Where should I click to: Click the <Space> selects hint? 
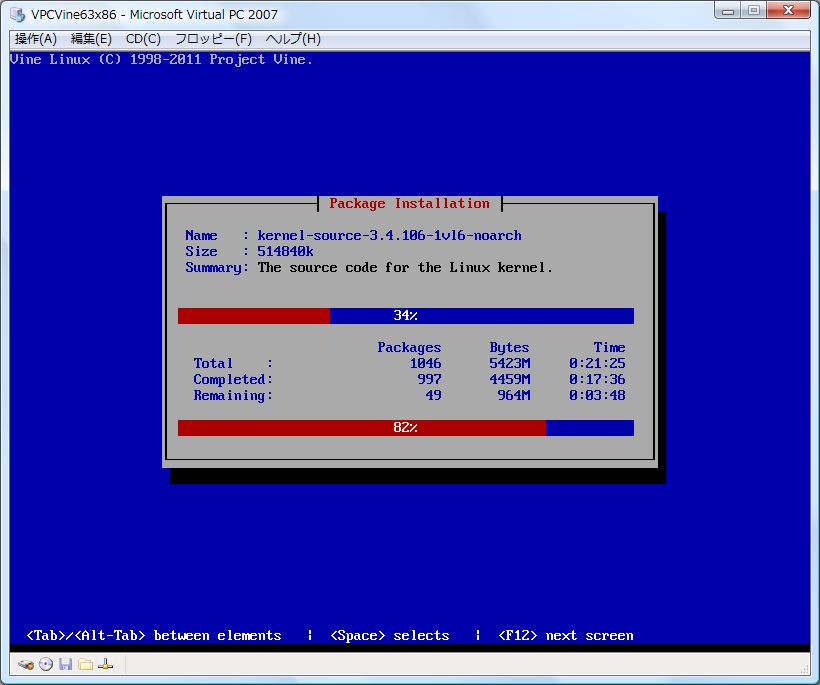[390, 636]
